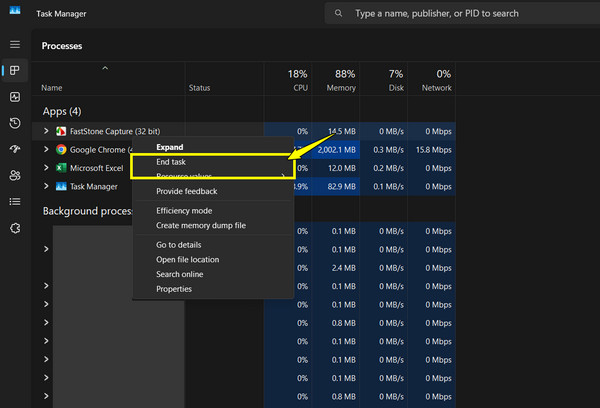This screenshot has width=600, height=408.
Task: Click Excel's 0.2 MB/s disk value
Action: [x=388, y=168]
